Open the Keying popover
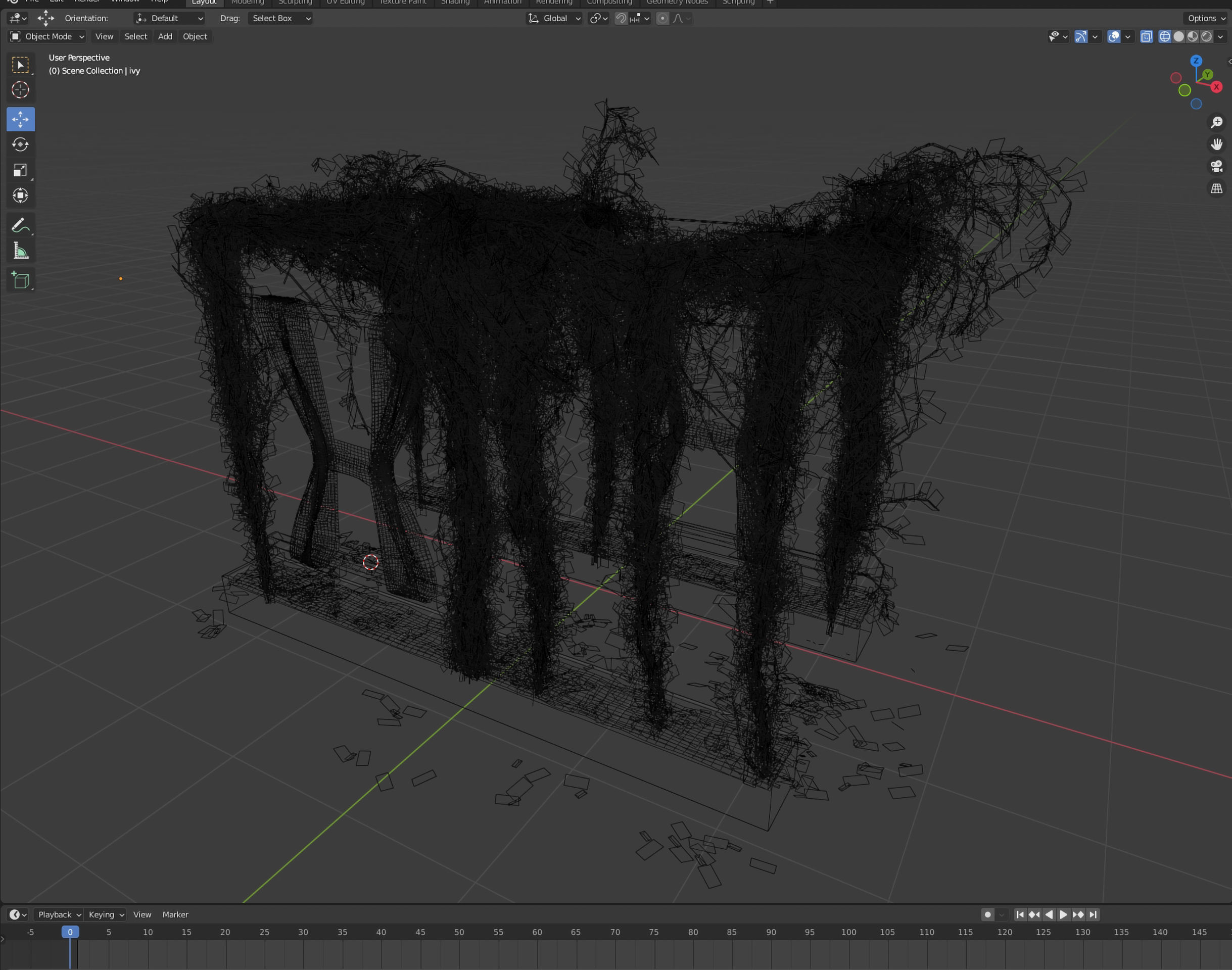This screenshot has width=1232, height=970. (106, 914)
